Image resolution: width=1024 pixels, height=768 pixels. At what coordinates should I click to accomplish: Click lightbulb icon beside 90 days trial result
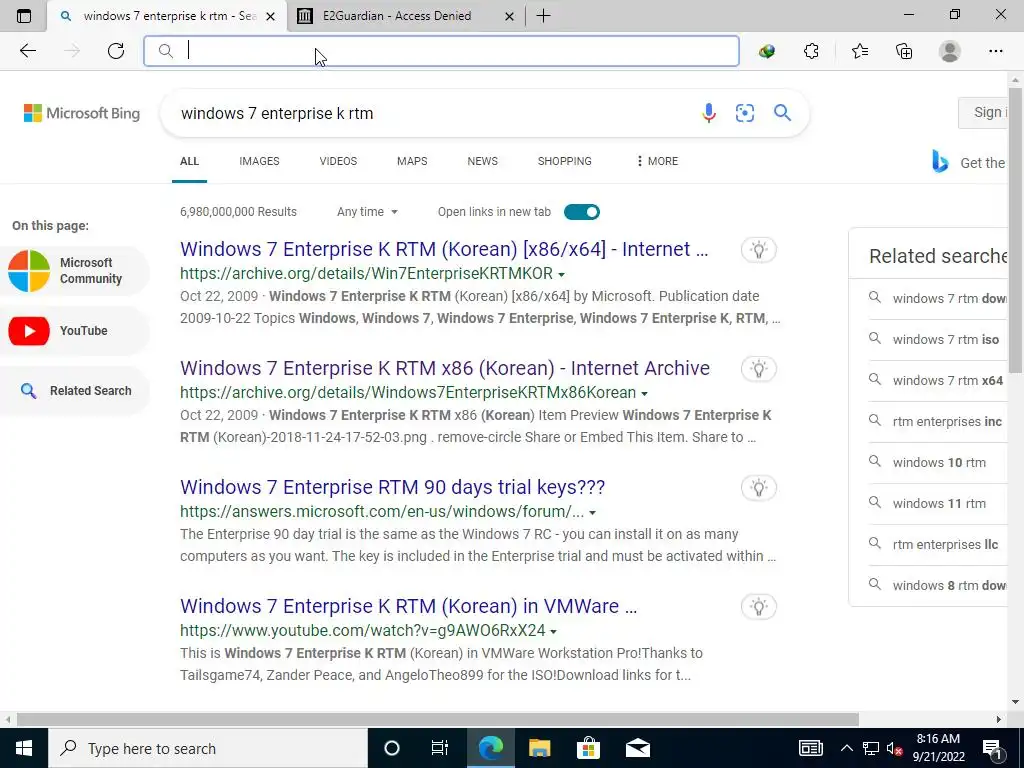758,487
